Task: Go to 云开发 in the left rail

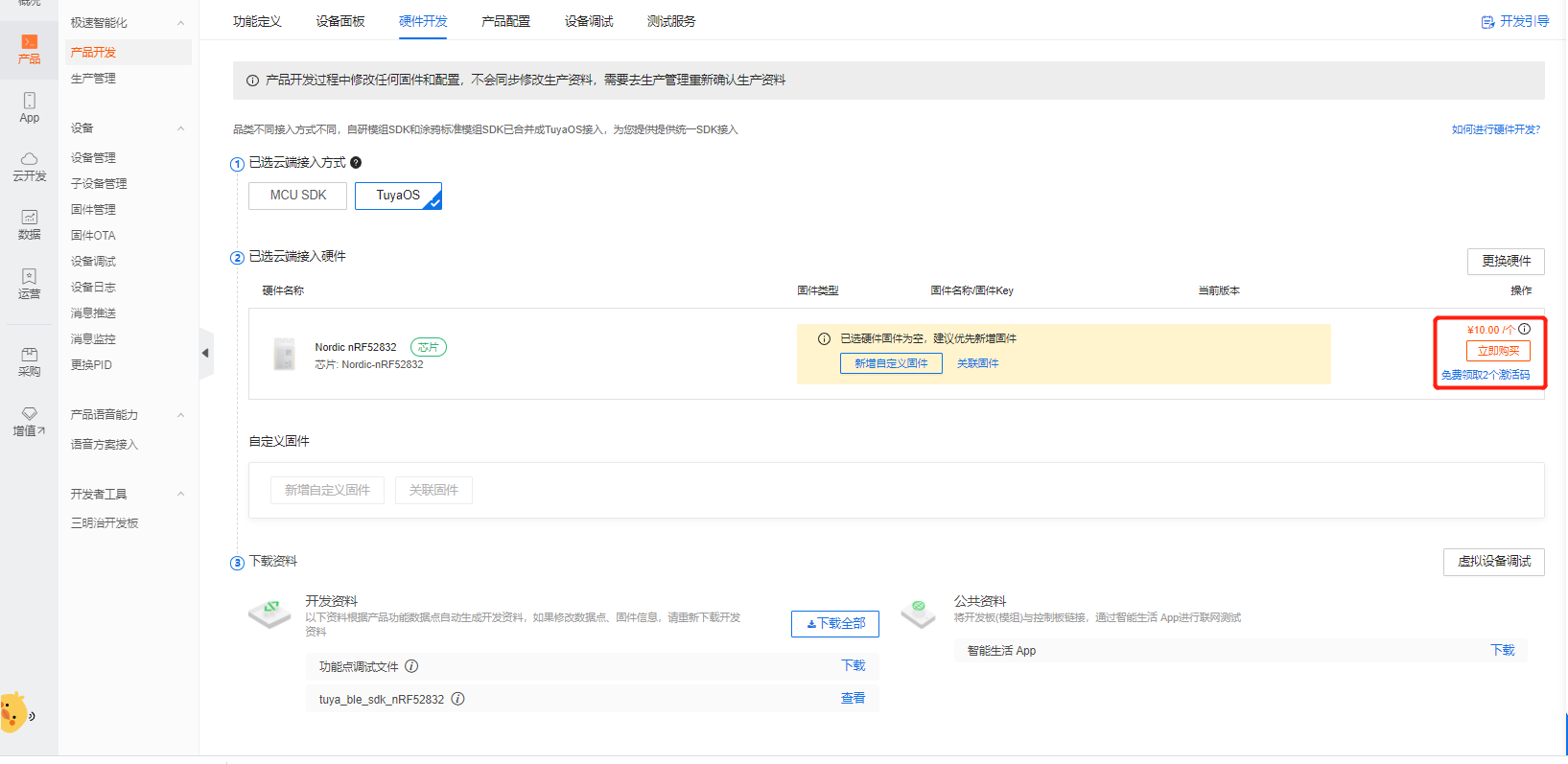Action: click(29, 167)
